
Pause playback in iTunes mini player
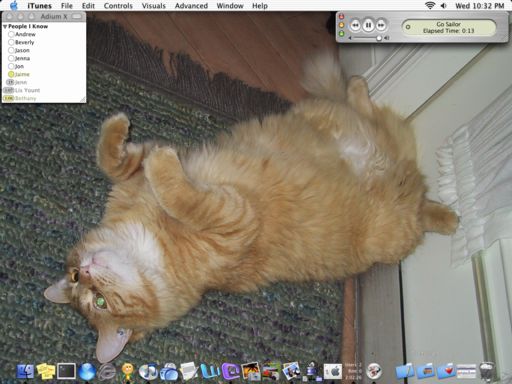coord(368,25)
